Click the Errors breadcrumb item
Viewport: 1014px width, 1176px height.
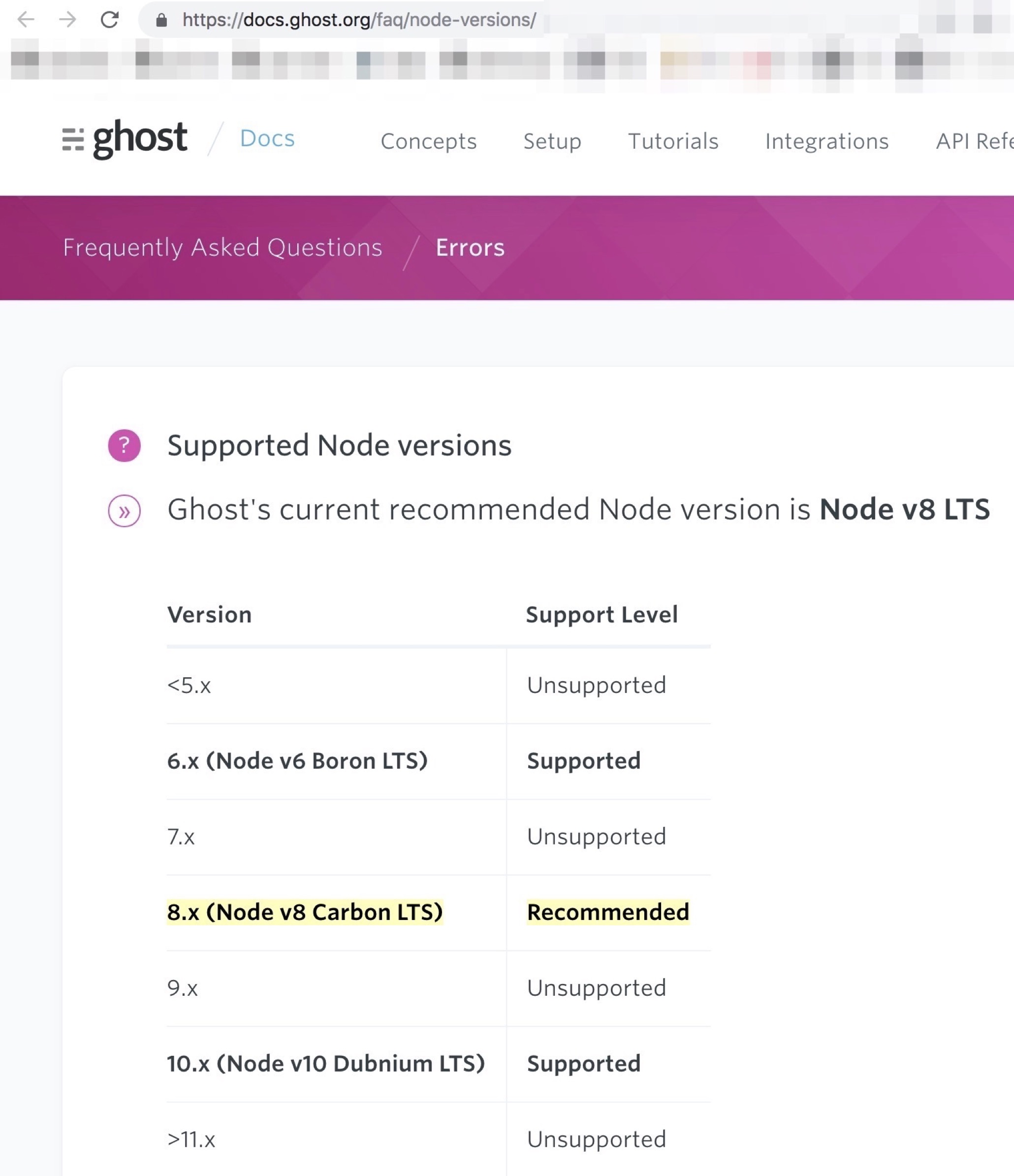tap(470, 247)
